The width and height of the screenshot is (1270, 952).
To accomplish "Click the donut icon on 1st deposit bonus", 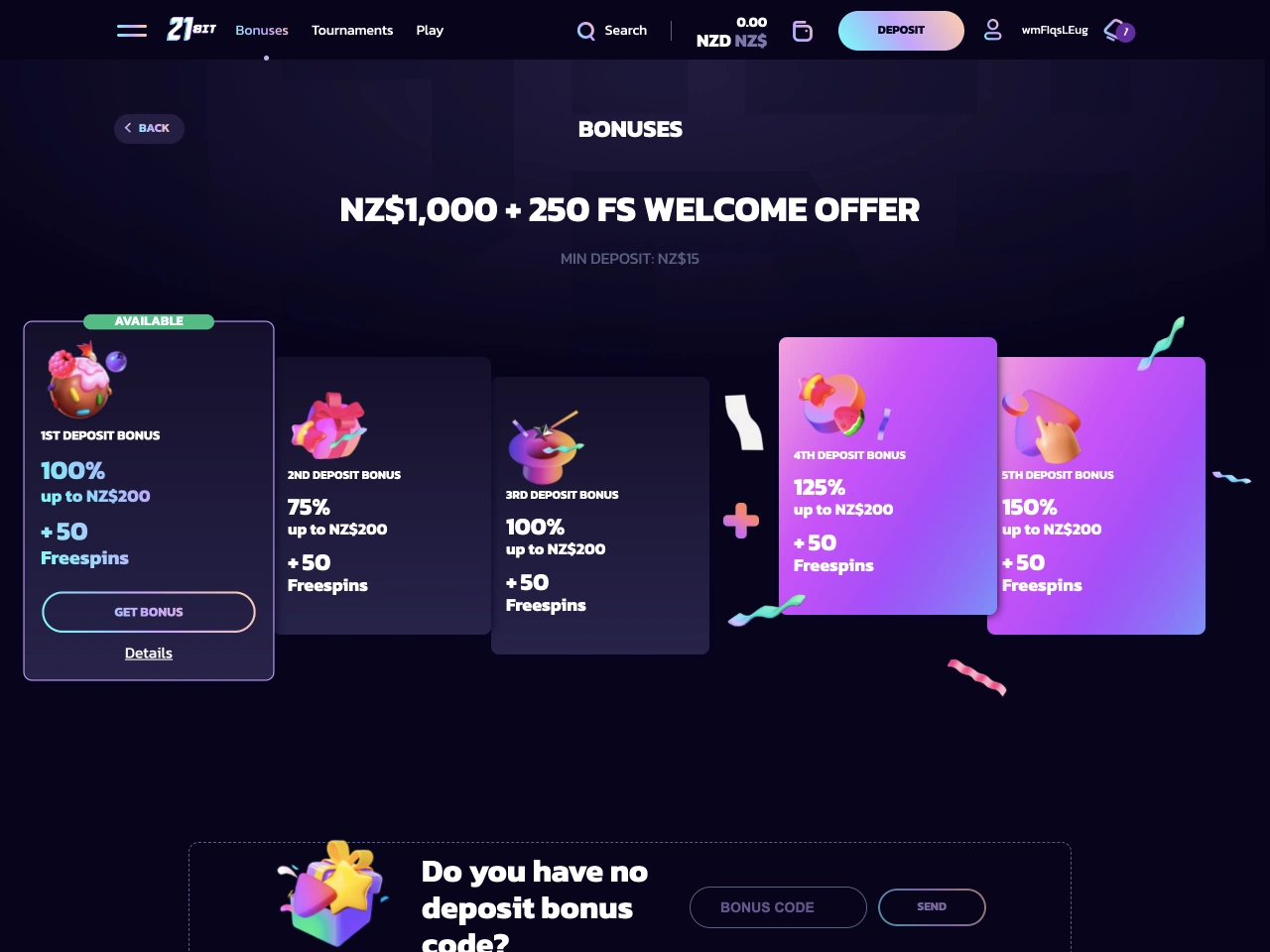I will 85,380.
